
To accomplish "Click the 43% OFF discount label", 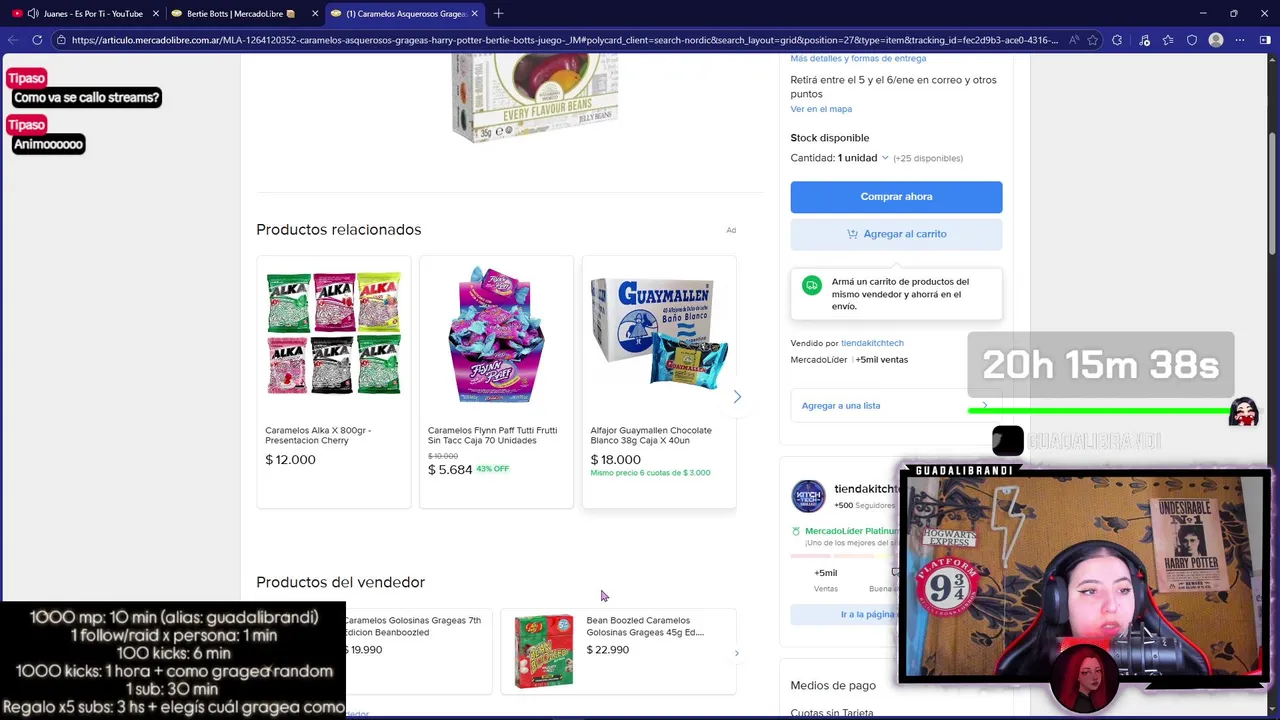I will (x=492, y=469).
